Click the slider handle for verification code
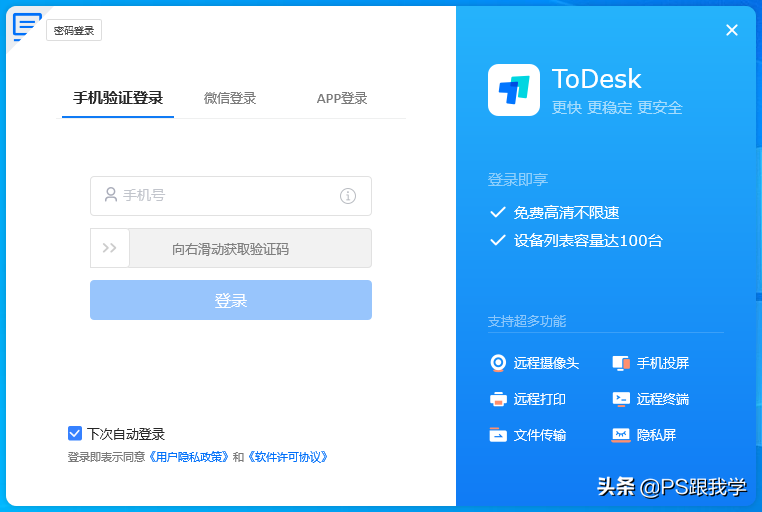The image size is (762, 512). 110,248
